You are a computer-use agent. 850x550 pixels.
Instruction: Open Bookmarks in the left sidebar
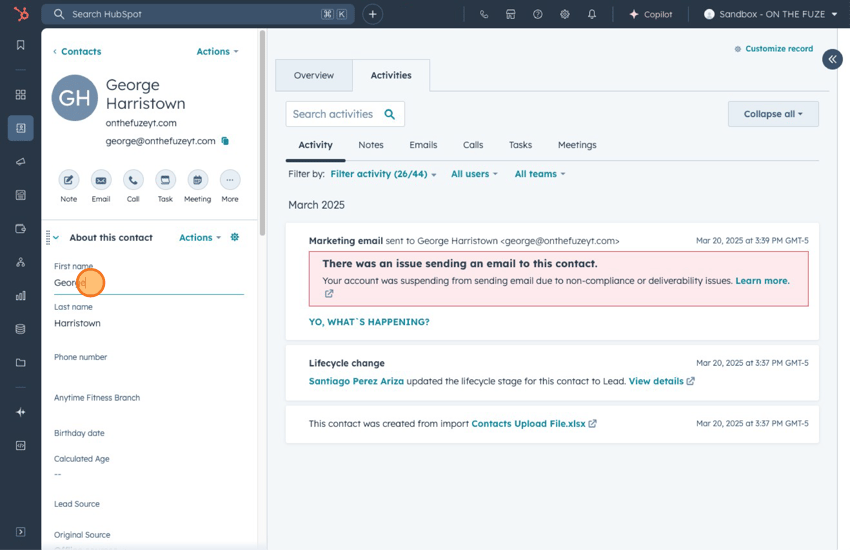[x=21, y=45]
